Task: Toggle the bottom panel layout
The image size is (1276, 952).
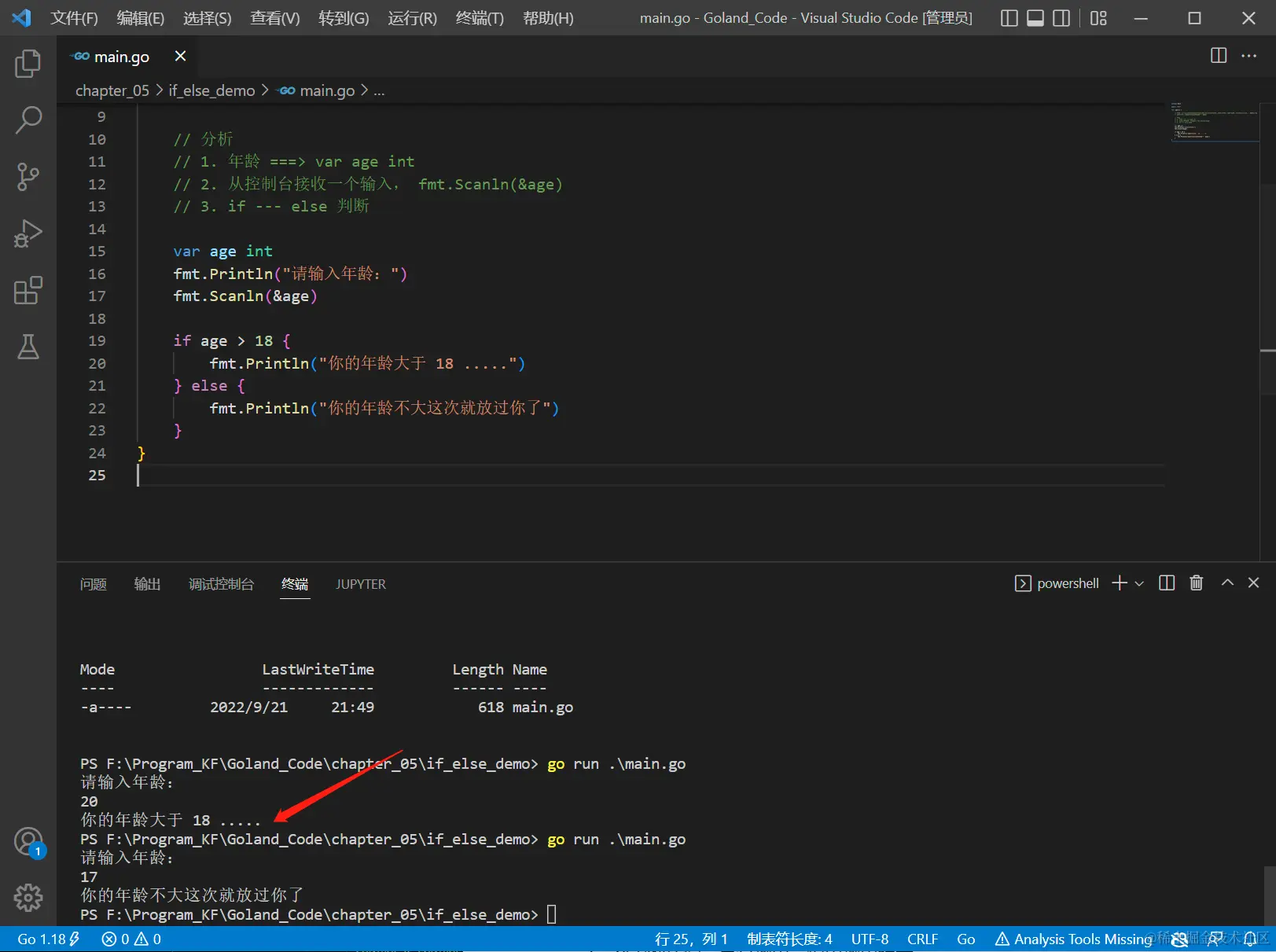Action: pyautogui.click(x=1035, y=18)
